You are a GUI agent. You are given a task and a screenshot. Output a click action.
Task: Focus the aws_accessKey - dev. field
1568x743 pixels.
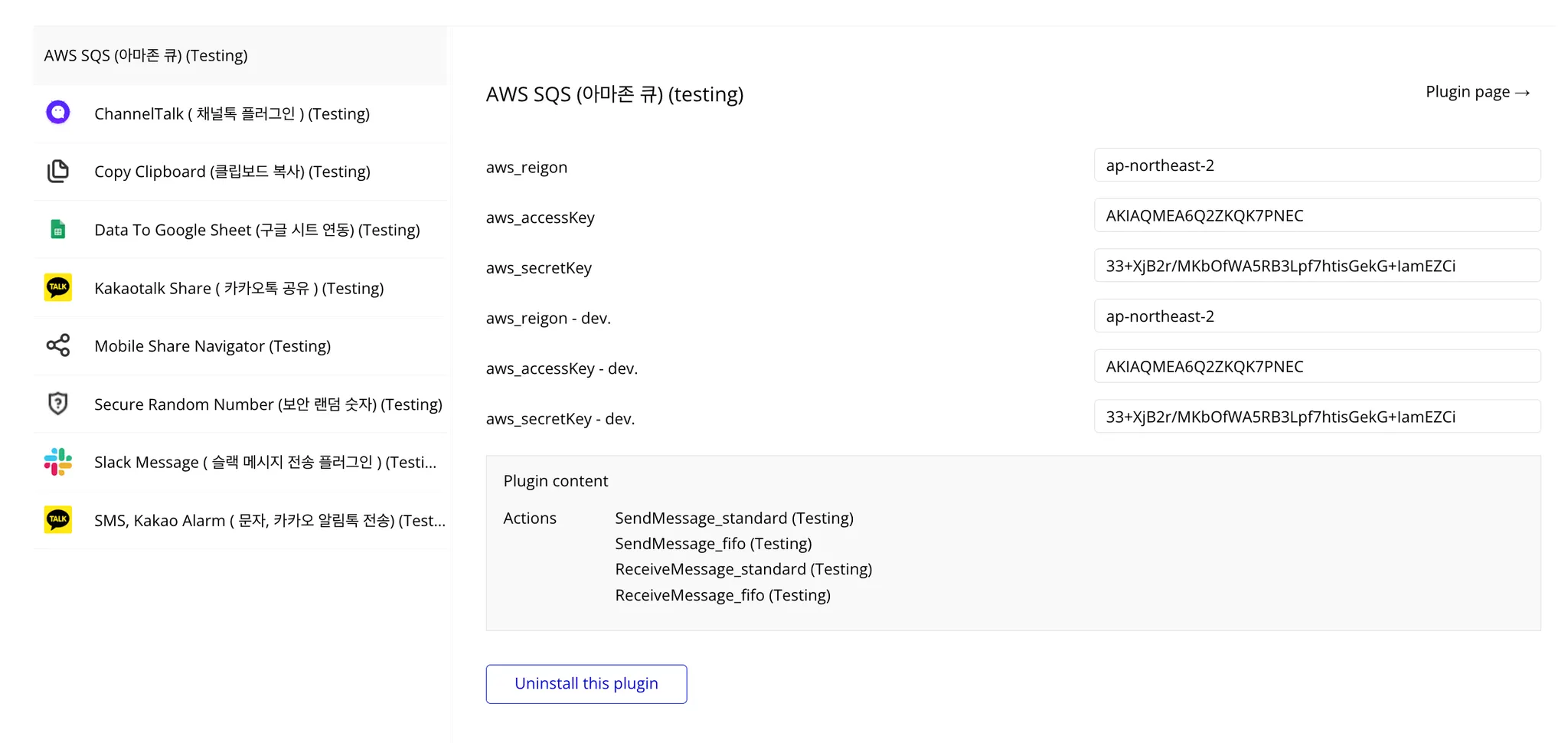1317,367
